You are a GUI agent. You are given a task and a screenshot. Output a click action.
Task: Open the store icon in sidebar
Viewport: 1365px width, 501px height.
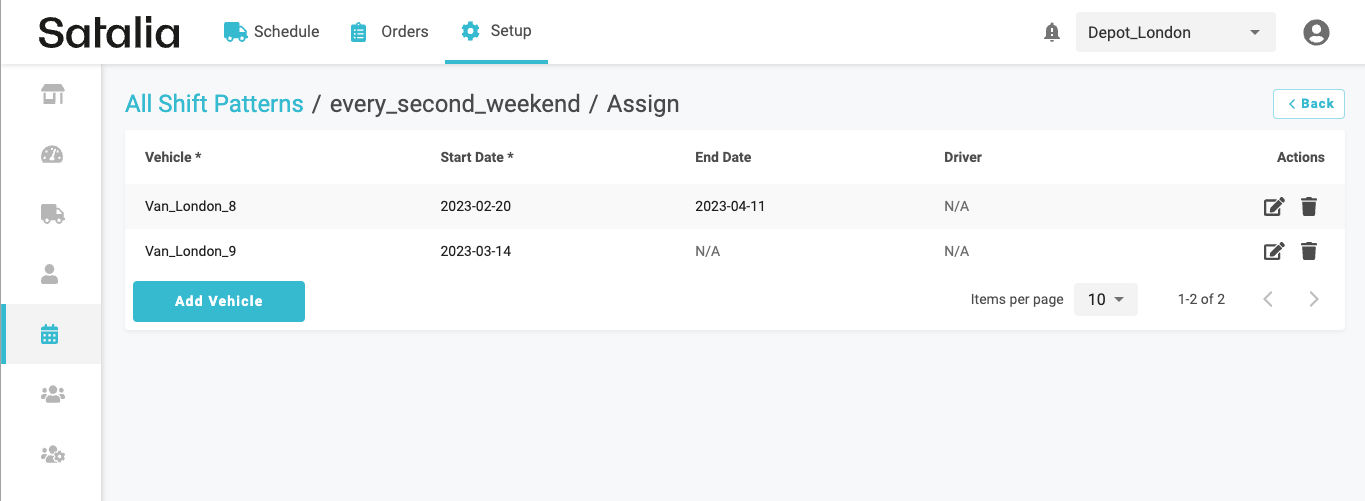pos(52,94)
